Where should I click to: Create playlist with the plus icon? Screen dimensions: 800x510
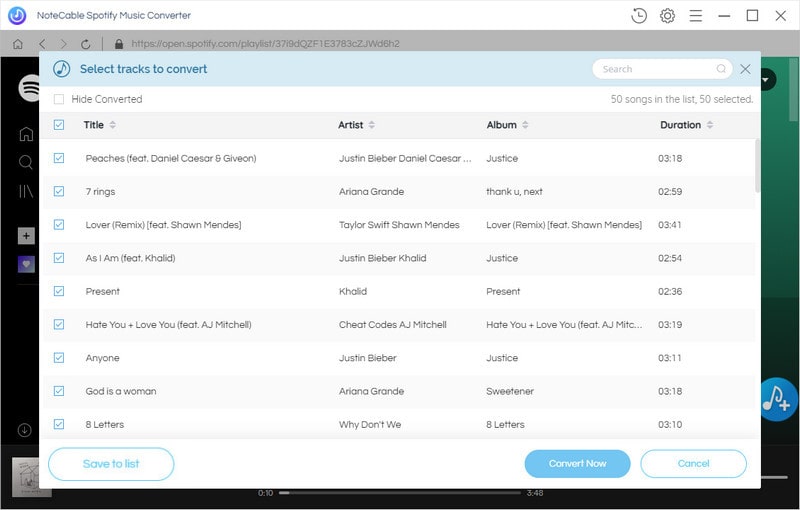point(27,236)
